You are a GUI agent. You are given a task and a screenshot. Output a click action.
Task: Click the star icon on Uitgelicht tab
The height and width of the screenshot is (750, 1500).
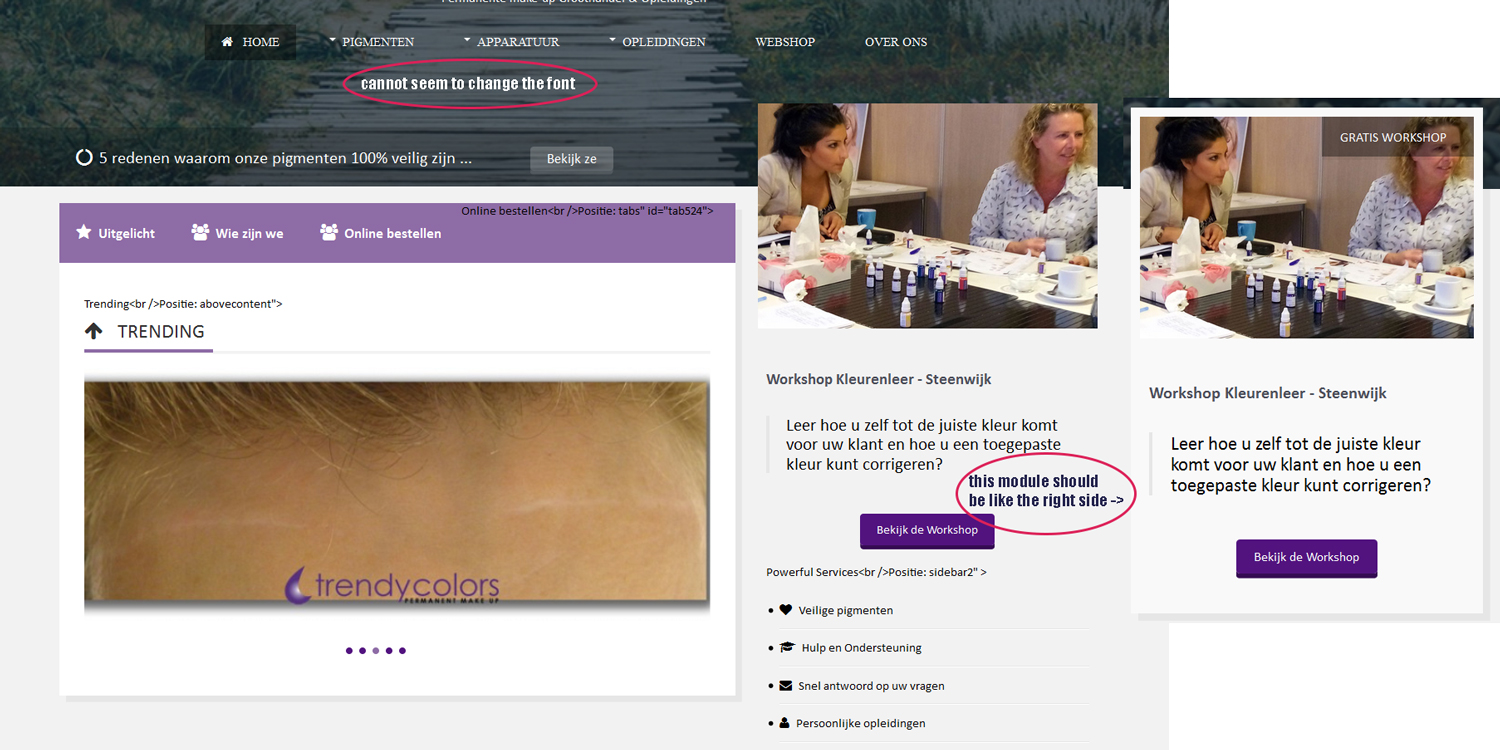[84, 232]
